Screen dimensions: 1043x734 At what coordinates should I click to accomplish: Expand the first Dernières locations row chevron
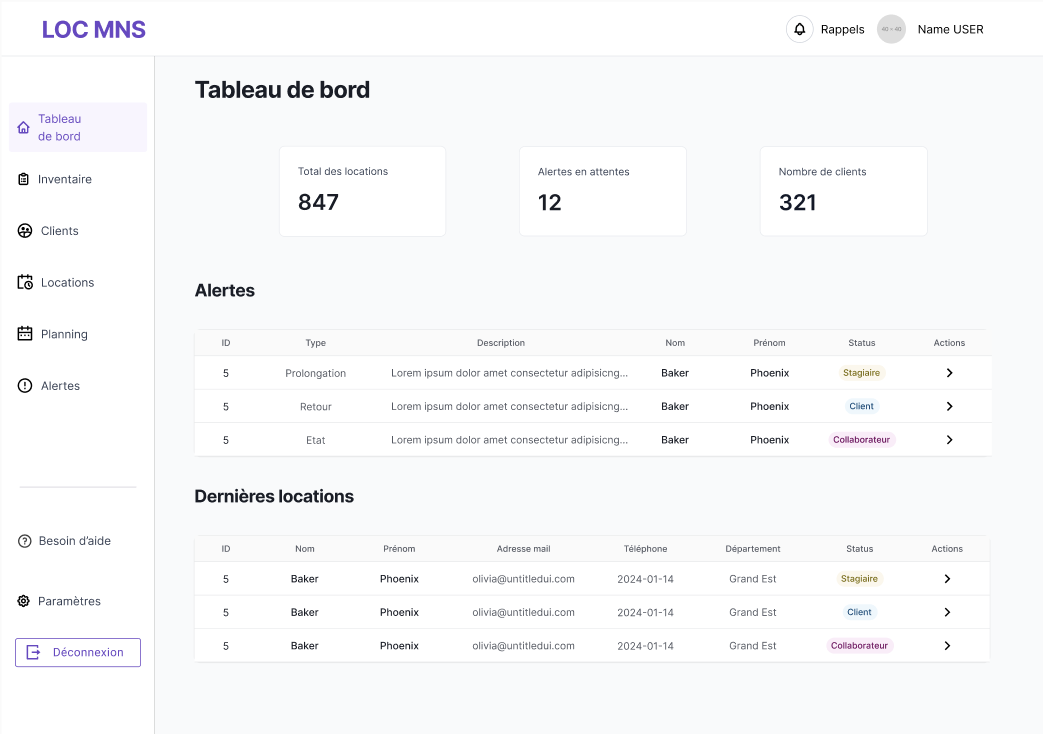point(947,578)
